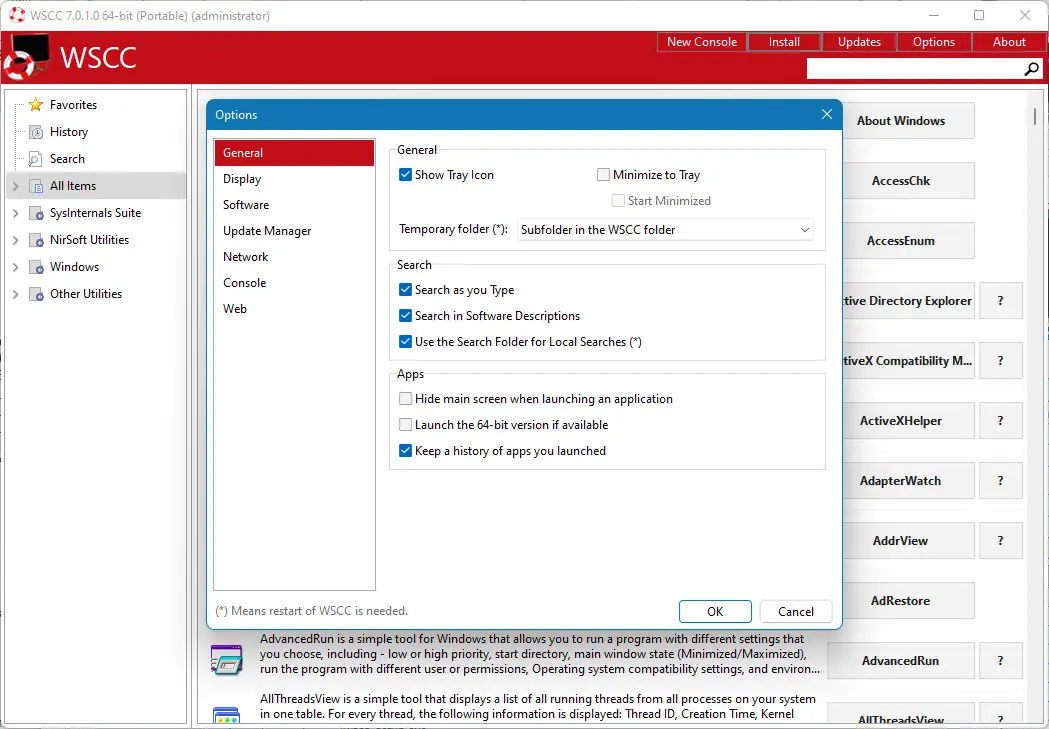Open the Software options category
The width and height of the screenshot is (1049, 729).
294,205
